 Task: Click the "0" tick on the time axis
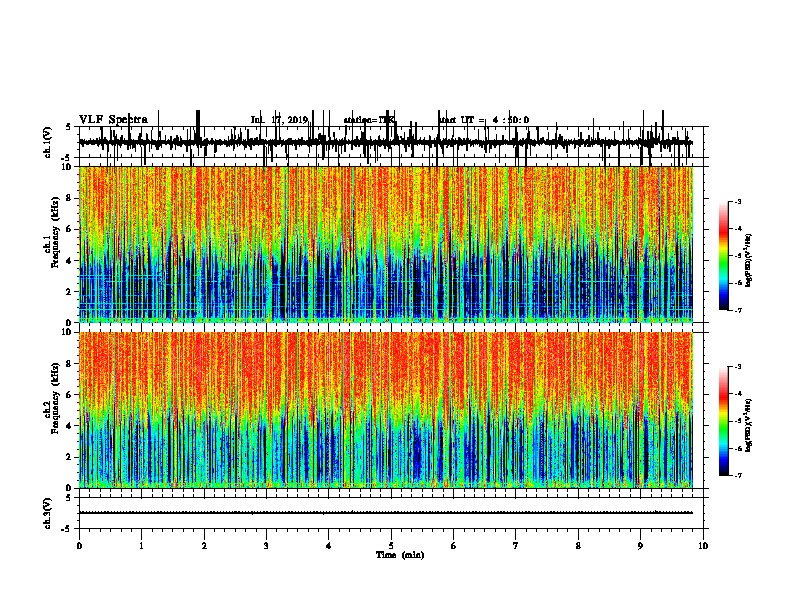[79, 546]
